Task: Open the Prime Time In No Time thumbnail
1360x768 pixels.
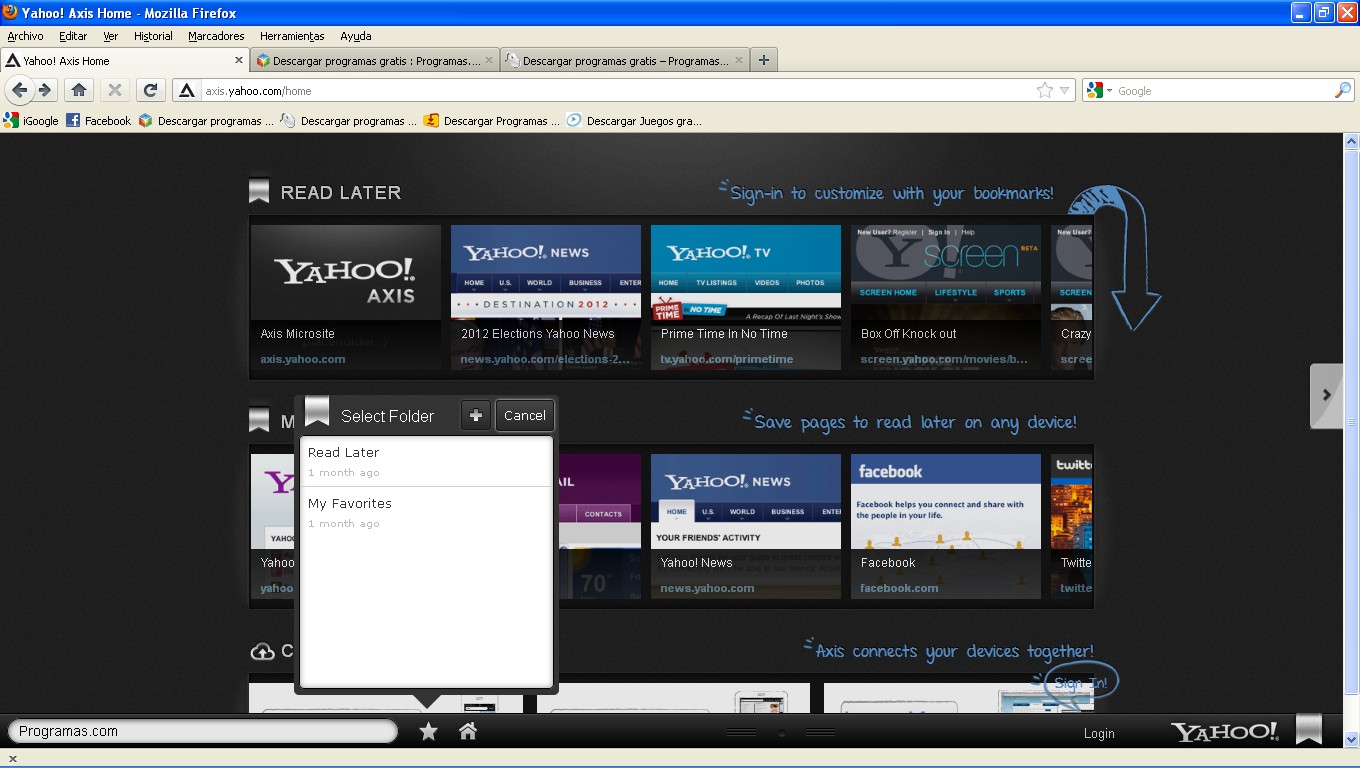Action: [x=746, y=297]
